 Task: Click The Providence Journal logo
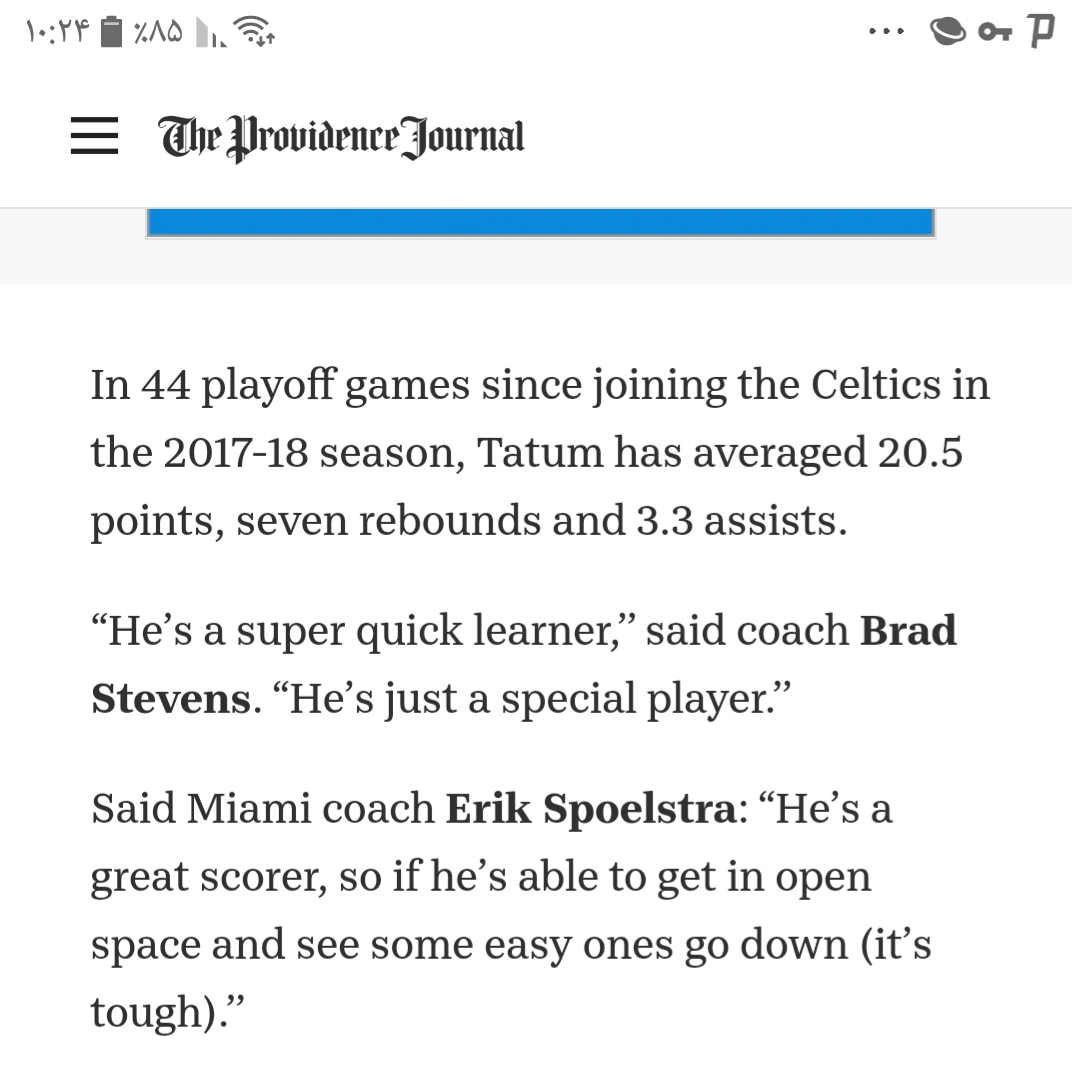pos(342,137)
